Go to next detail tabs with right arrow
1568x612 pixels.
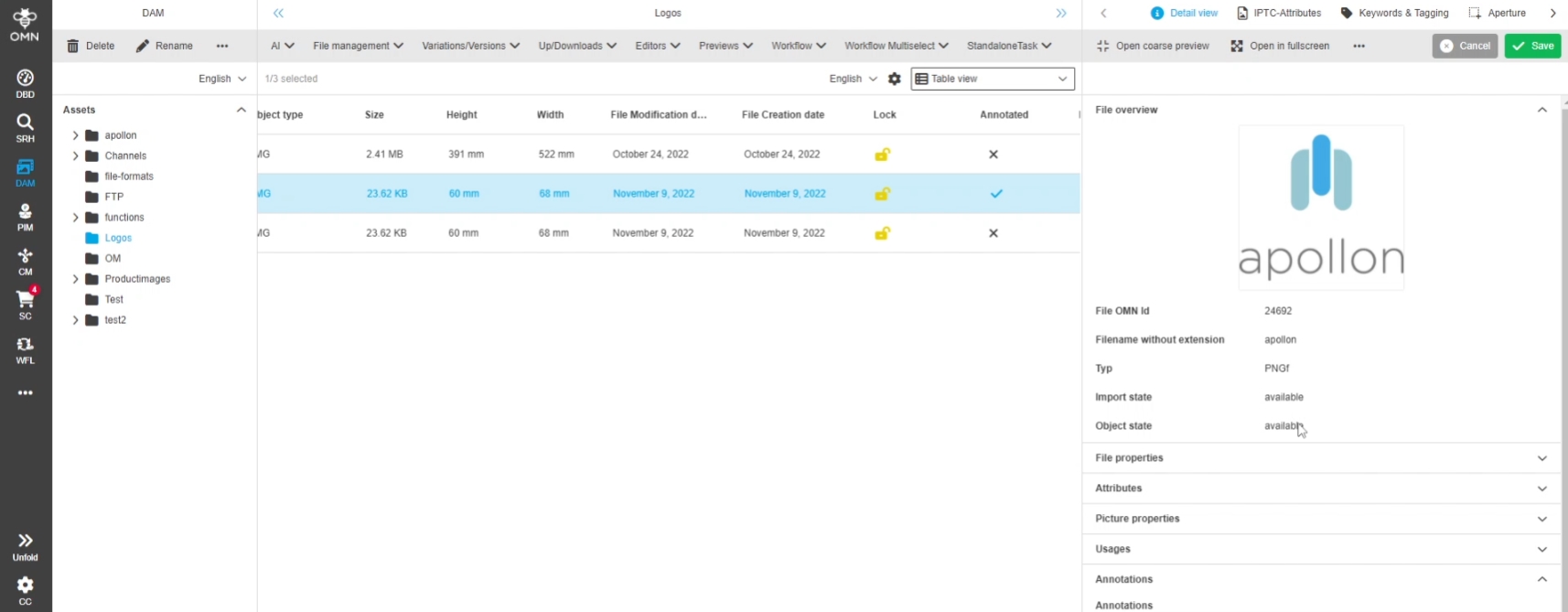coord(1552,13)
